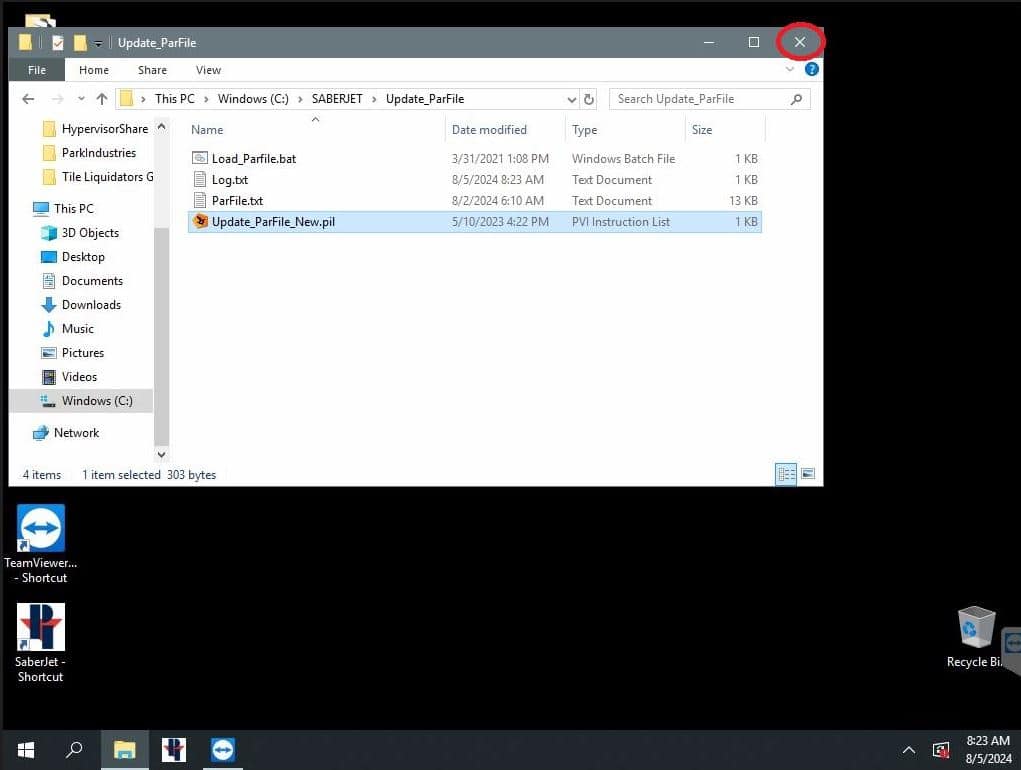Refresh the Update_ParFile folder view

click(x=589, y=99)
